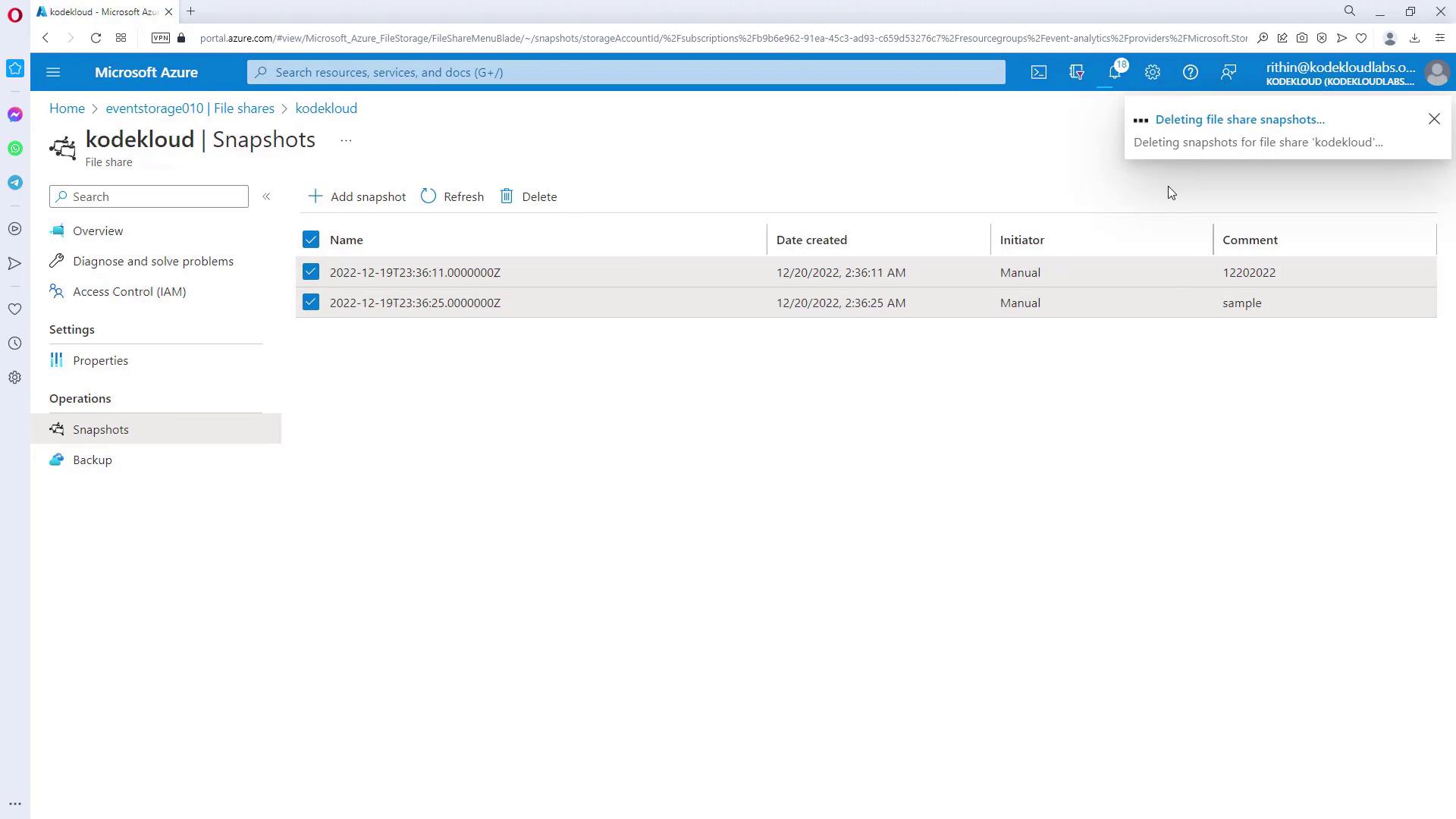Open Azure Cloud Shell icon

1038,72
